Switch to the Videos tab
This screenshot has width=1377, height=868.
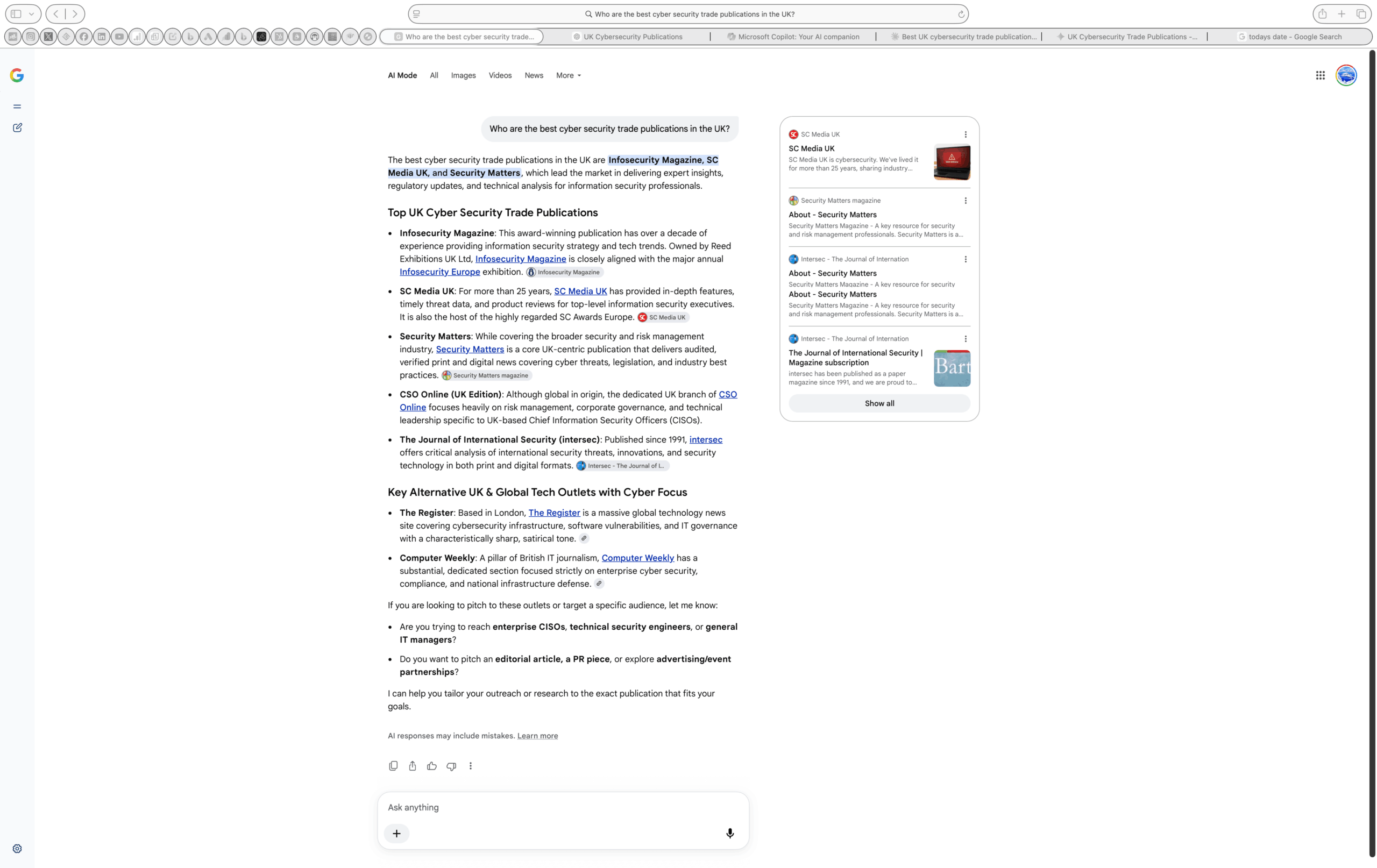click(x=500, y=75)
